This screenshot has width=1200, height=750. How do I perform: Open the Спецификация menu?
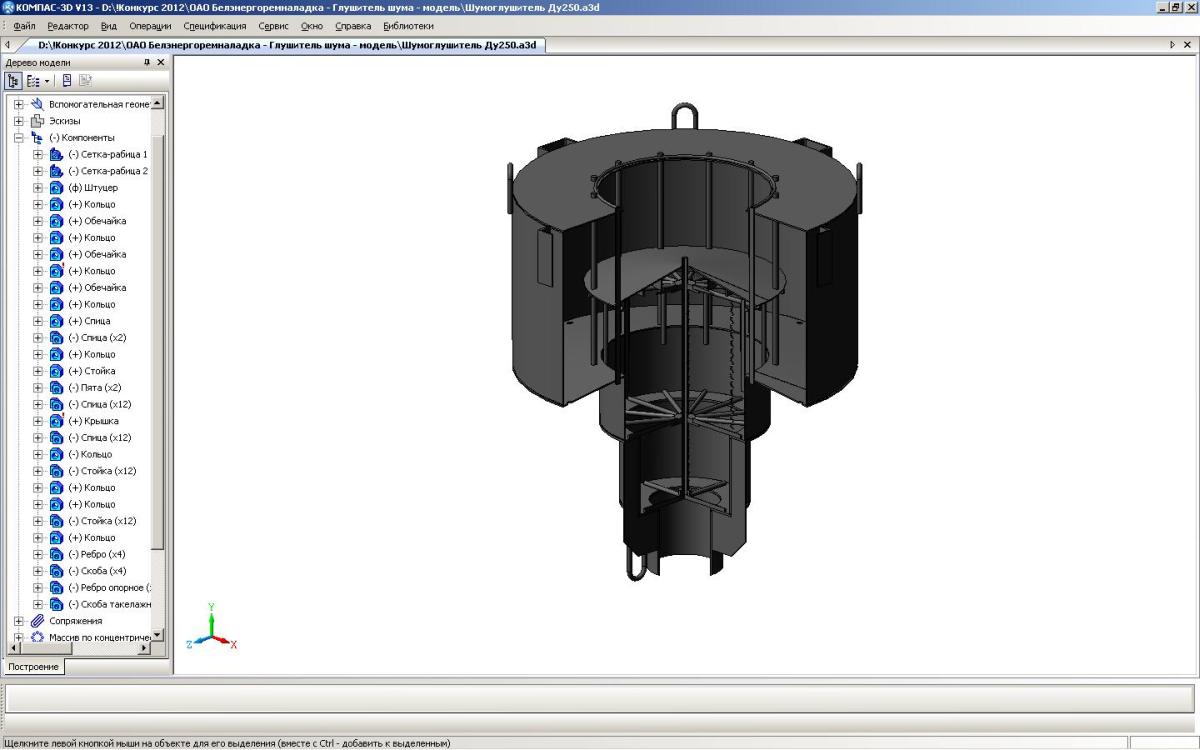pyautogui.click(x=214, y=26)
